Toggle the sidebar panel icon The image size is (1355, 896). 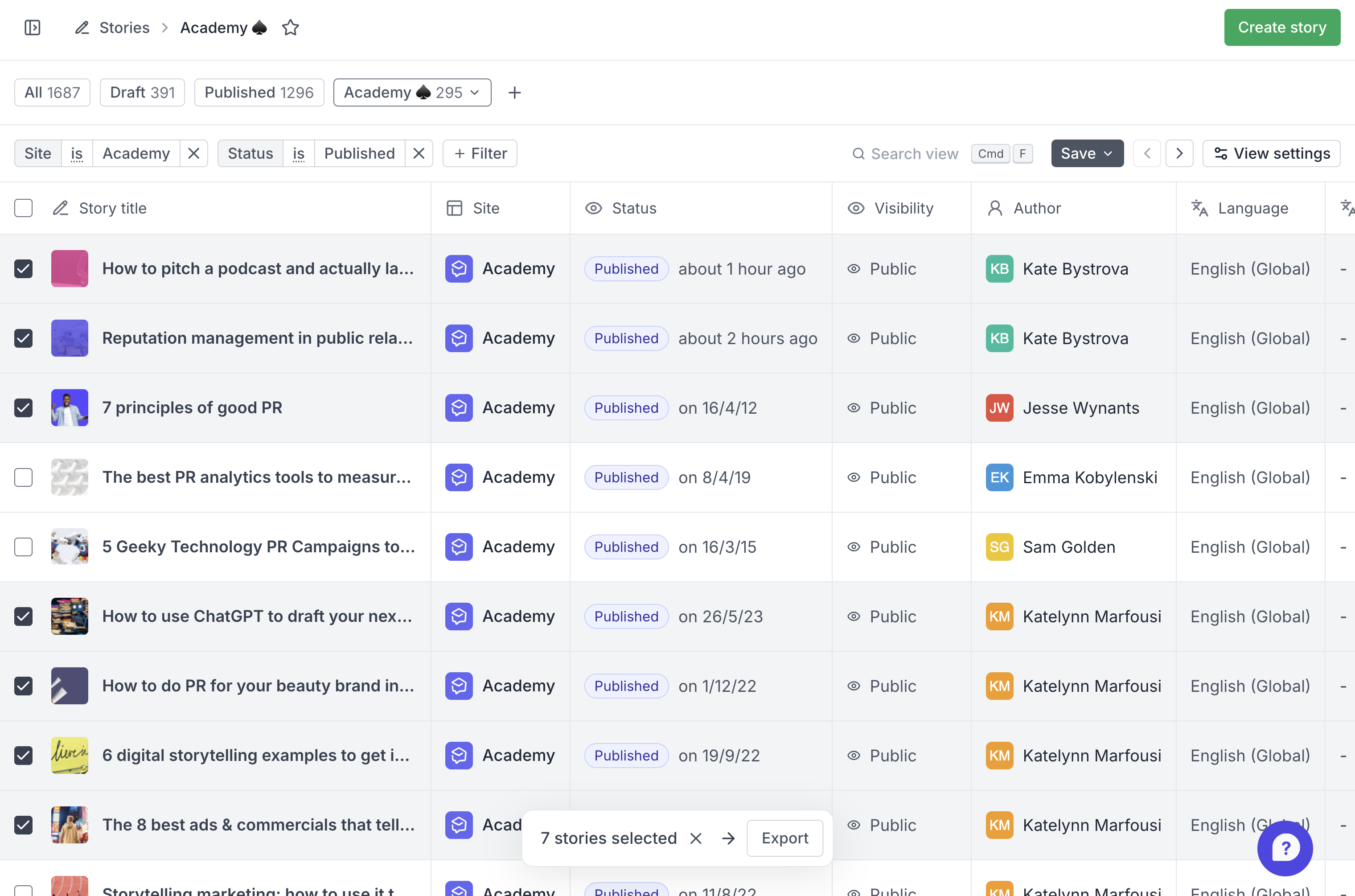point(33,28)
